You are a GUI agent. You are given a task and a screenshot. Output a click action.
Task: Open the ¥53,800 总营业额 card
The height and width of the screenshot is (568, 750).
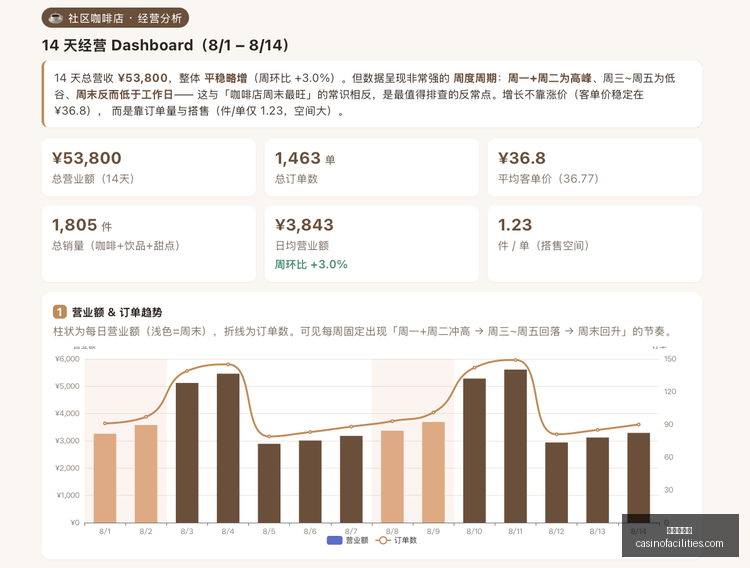click(x=149, y=167)
